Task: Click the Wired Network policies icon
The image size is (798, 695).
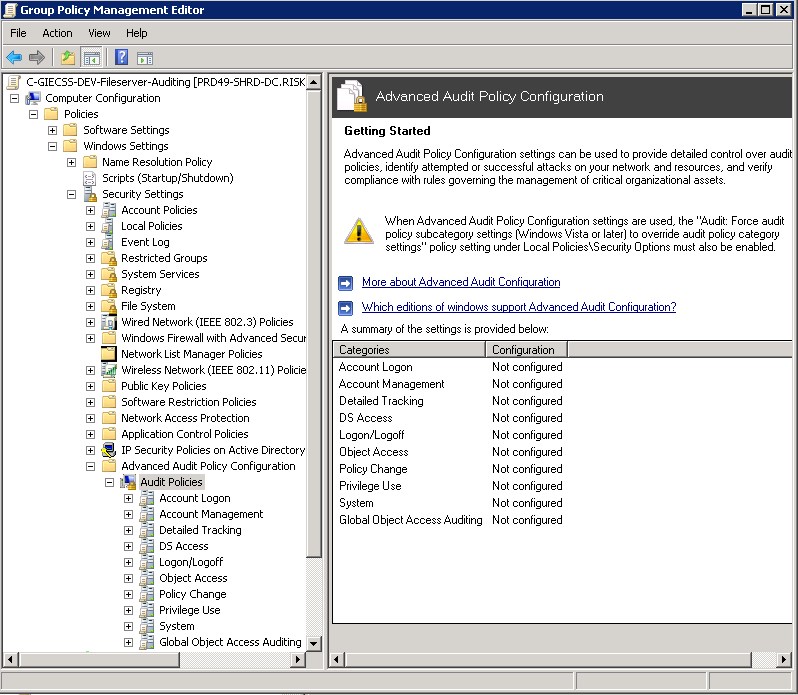Action: click(109, 322)
